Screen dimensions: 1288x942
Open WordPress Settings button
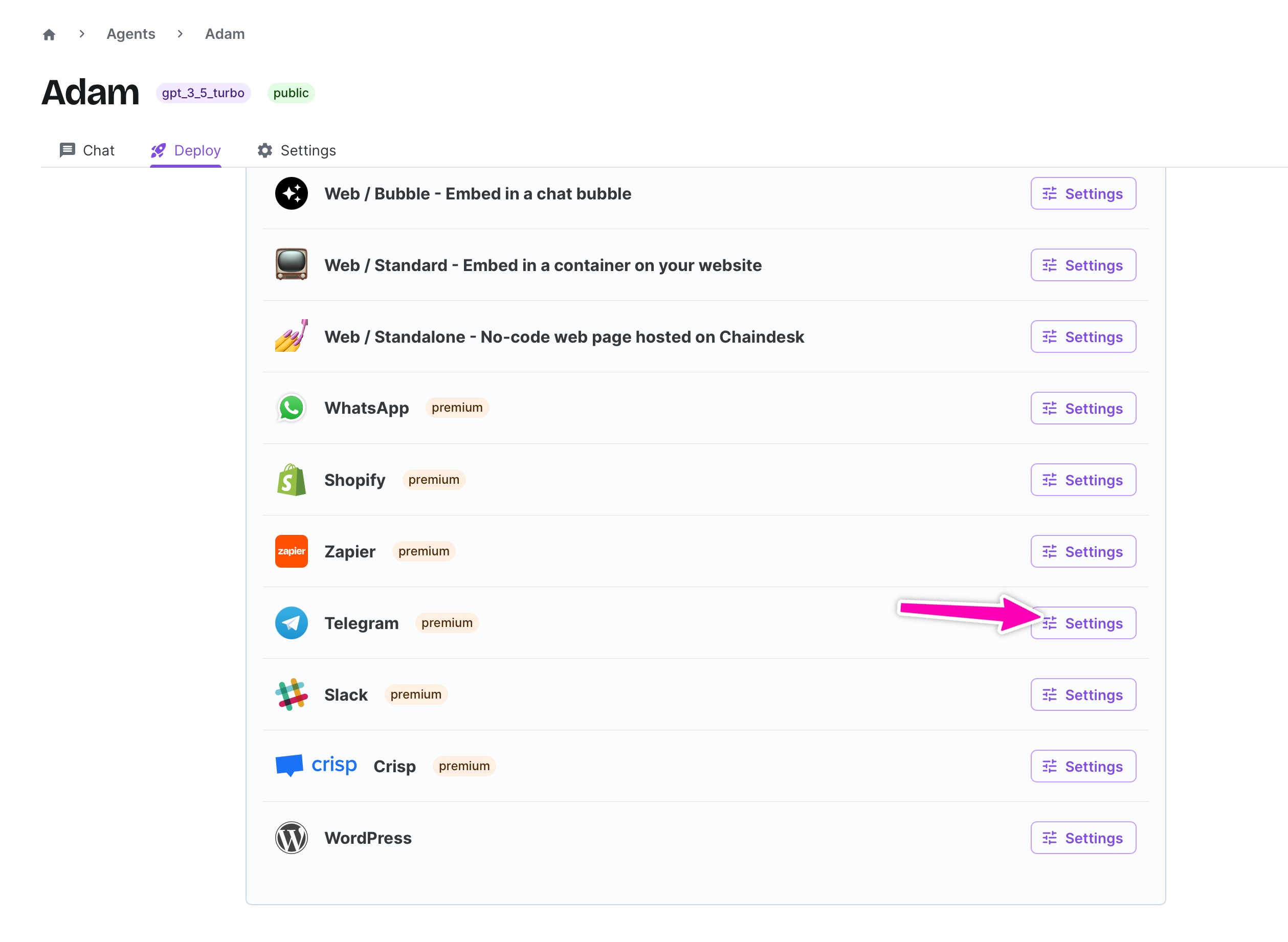tap(1083, 838)
